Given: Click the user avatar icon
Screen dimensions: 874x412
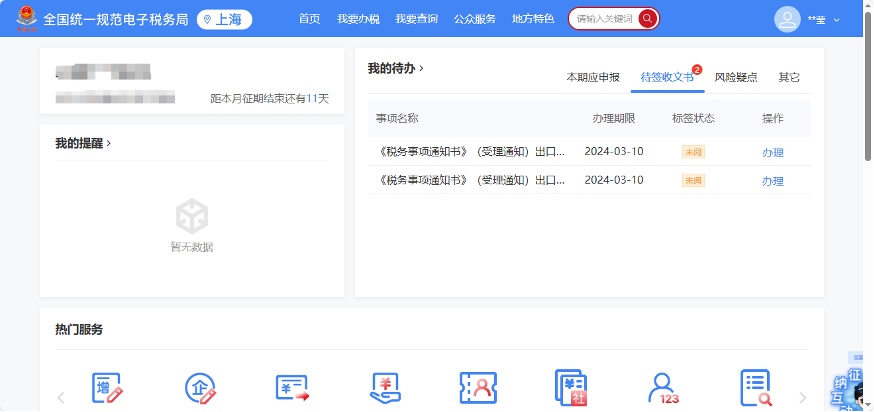Looking at the screenshot, I should click(788, 19).
